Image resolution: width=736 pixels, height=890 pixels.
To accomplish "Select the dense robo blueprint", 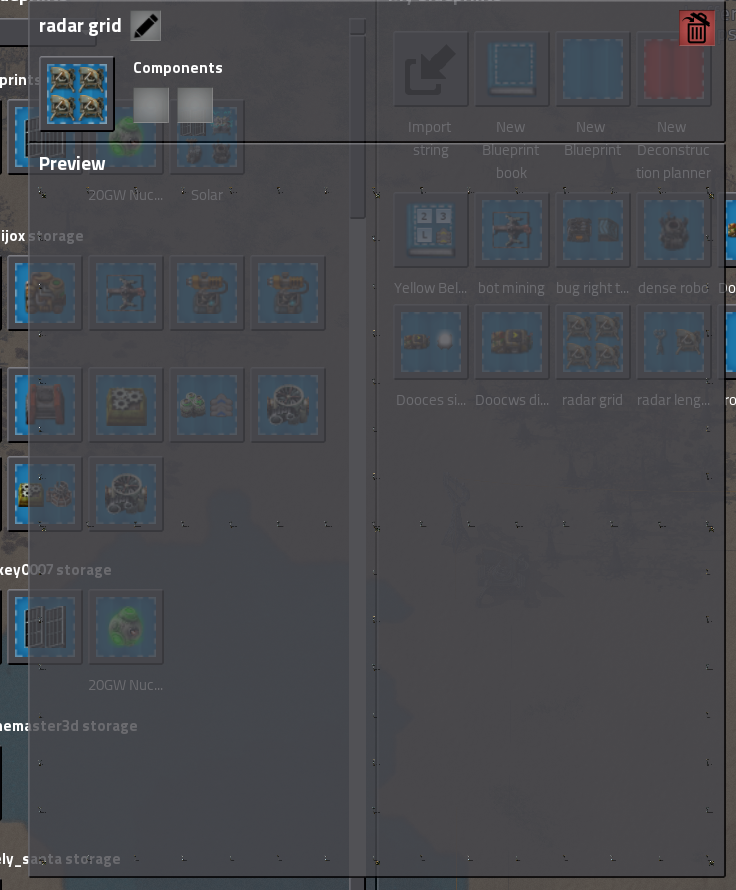I will point(672,230).
